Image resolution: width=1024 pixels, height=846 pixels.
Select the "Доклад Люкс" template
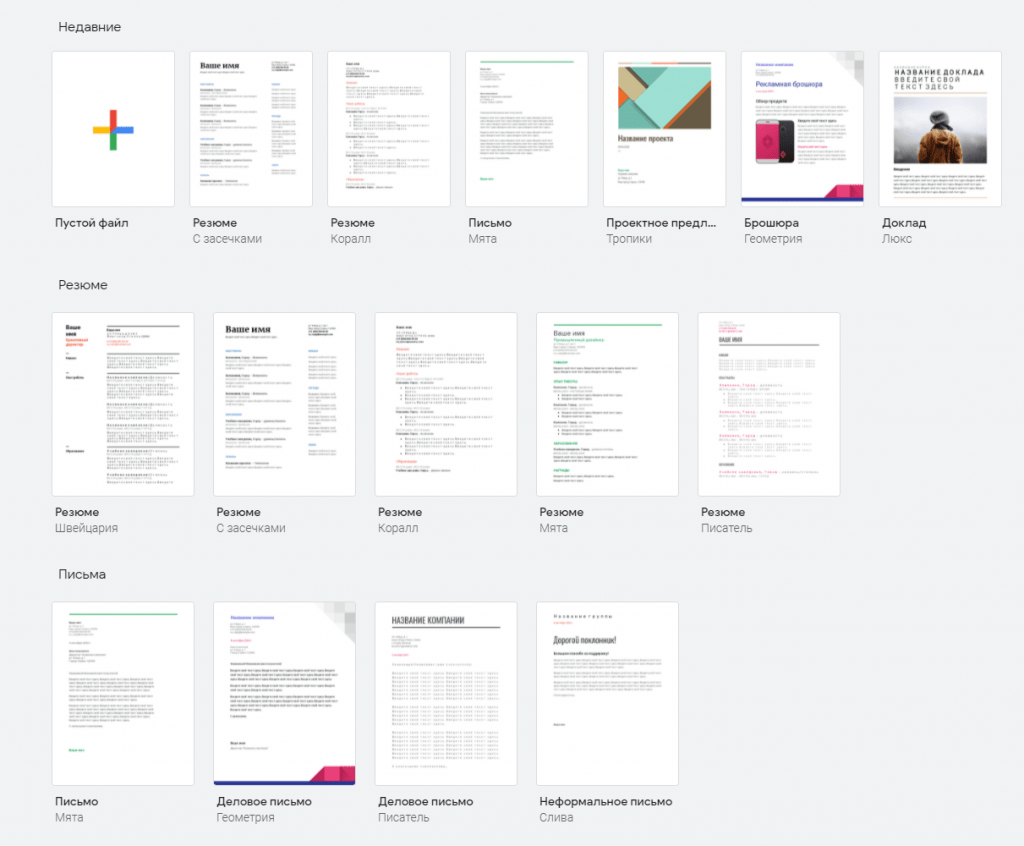940,128
